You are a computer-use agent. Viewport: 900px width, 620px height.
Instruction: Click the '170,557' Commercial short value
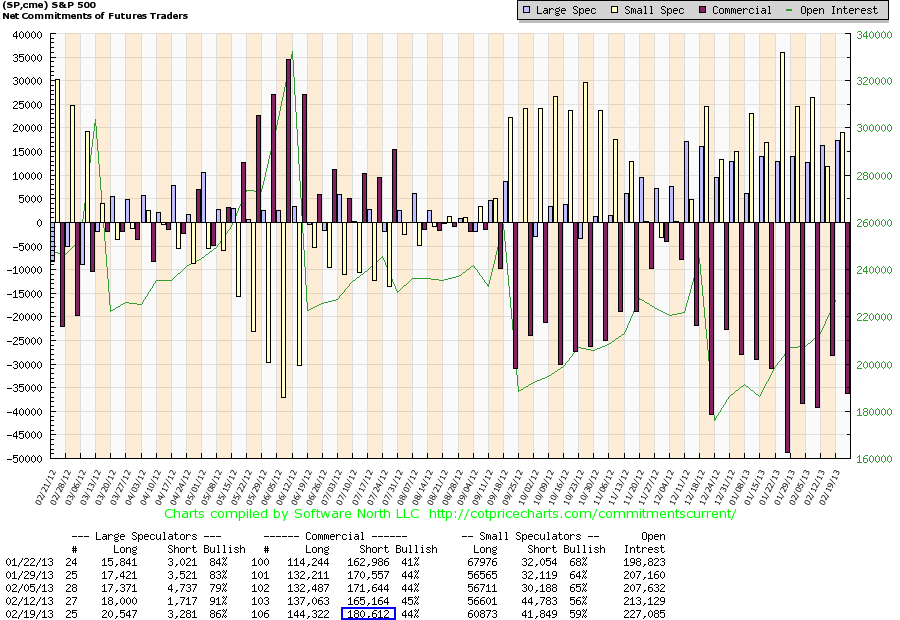coord(368,575)
